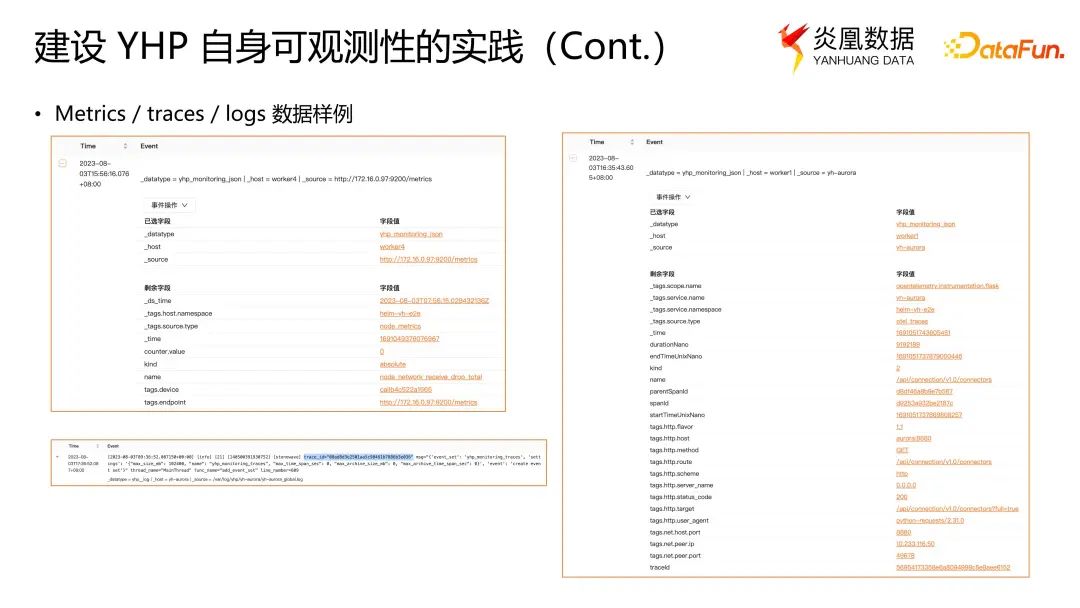1080x608 pixels.
Task: Collapse the worker1 yh-aurora event row
Action: coord(572,158)
